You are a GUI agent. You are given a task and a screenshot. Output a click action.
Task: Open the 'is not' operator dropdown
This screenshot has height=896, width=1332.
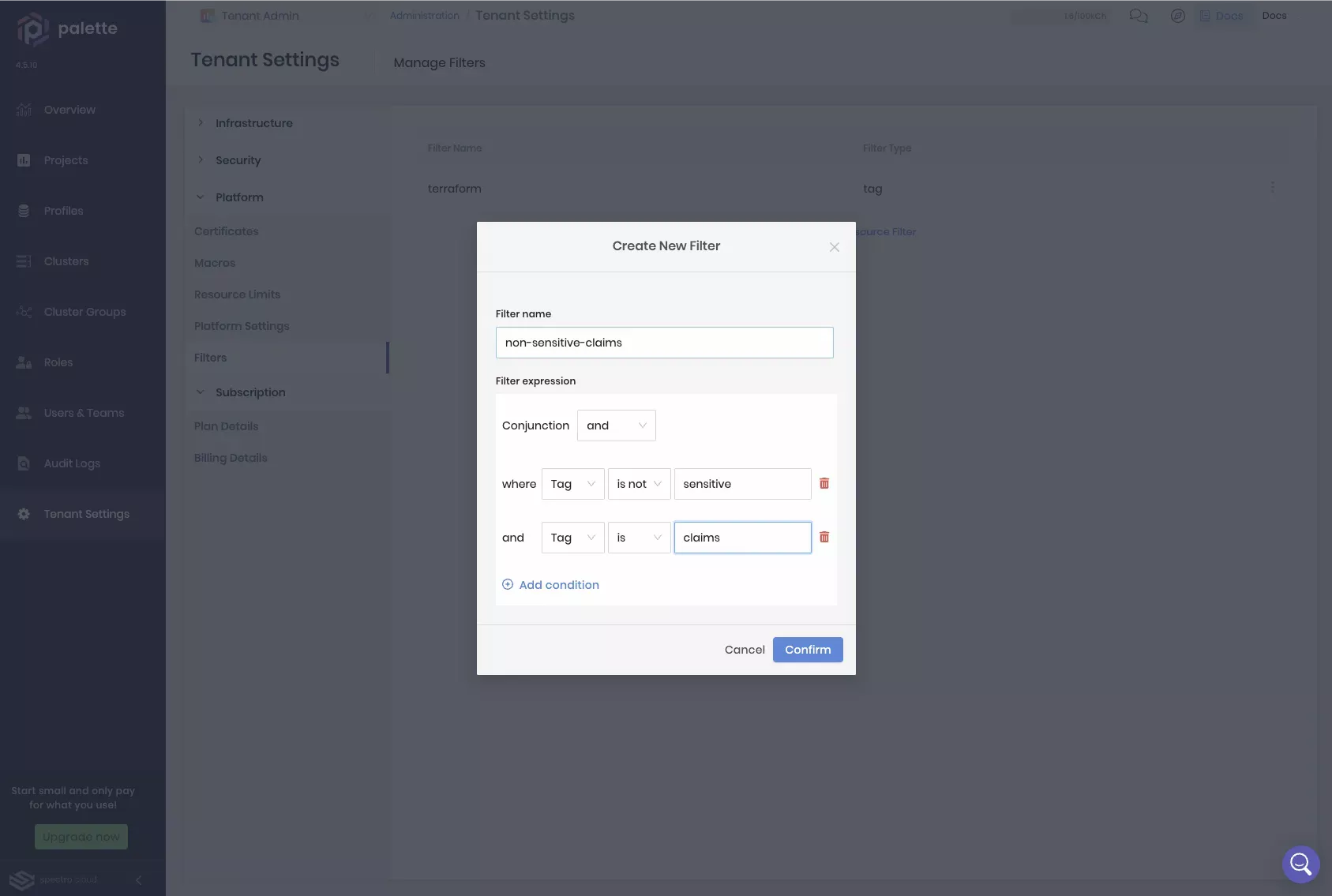tap(639, 484)
